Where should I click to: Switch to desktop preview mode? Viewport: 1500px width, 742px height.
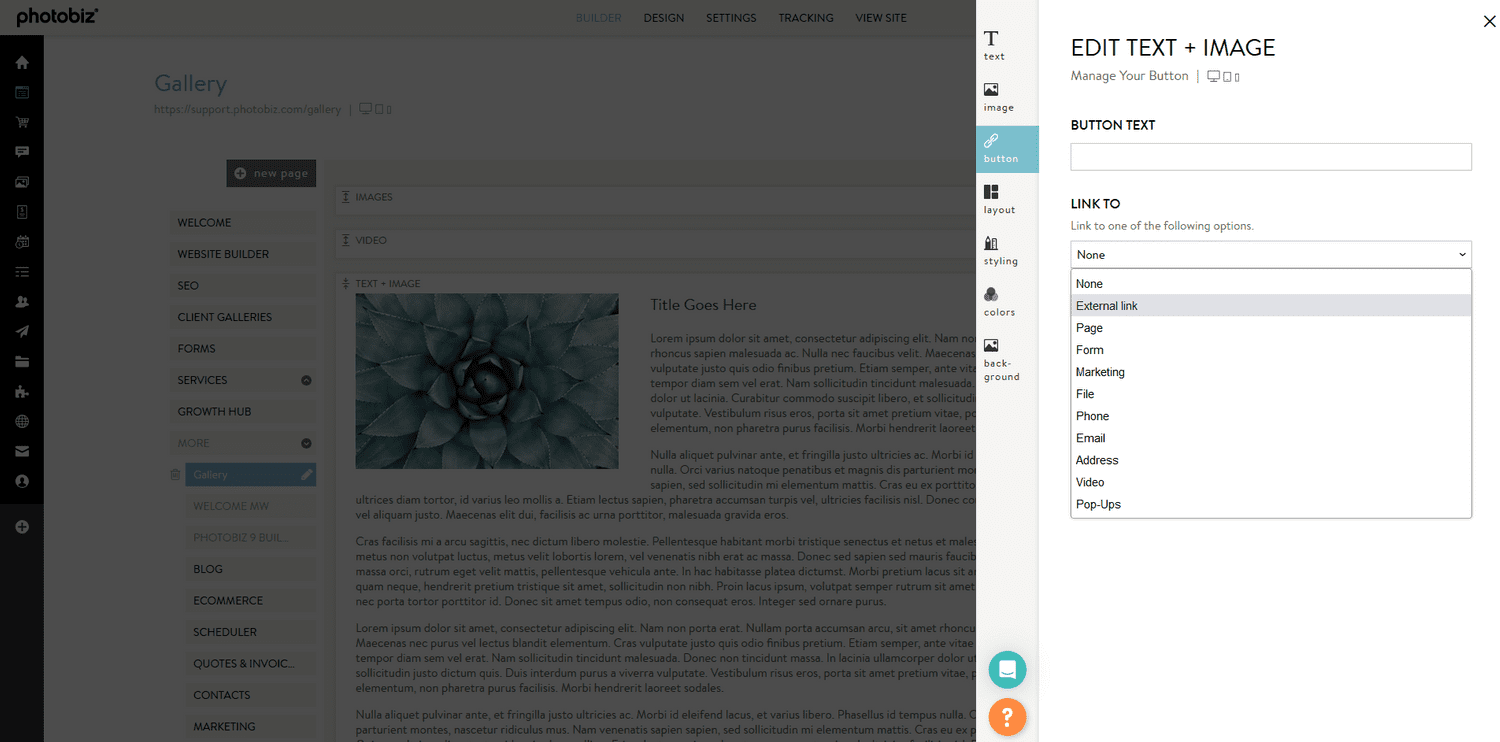click(x=1213, y=76)
